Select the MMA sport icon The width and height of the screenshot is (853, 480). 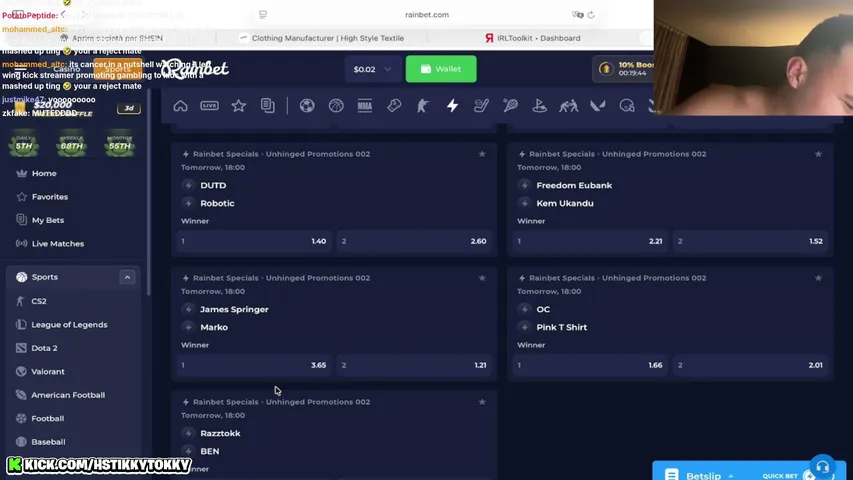click(x=365, y=106)
